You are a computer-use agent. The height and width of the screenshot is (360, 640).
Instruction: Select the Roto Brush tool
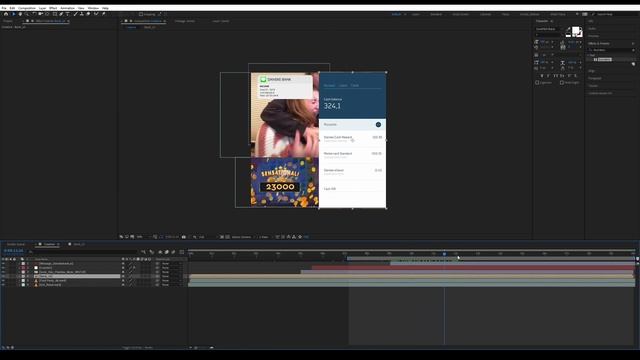(x=96, y=14)
